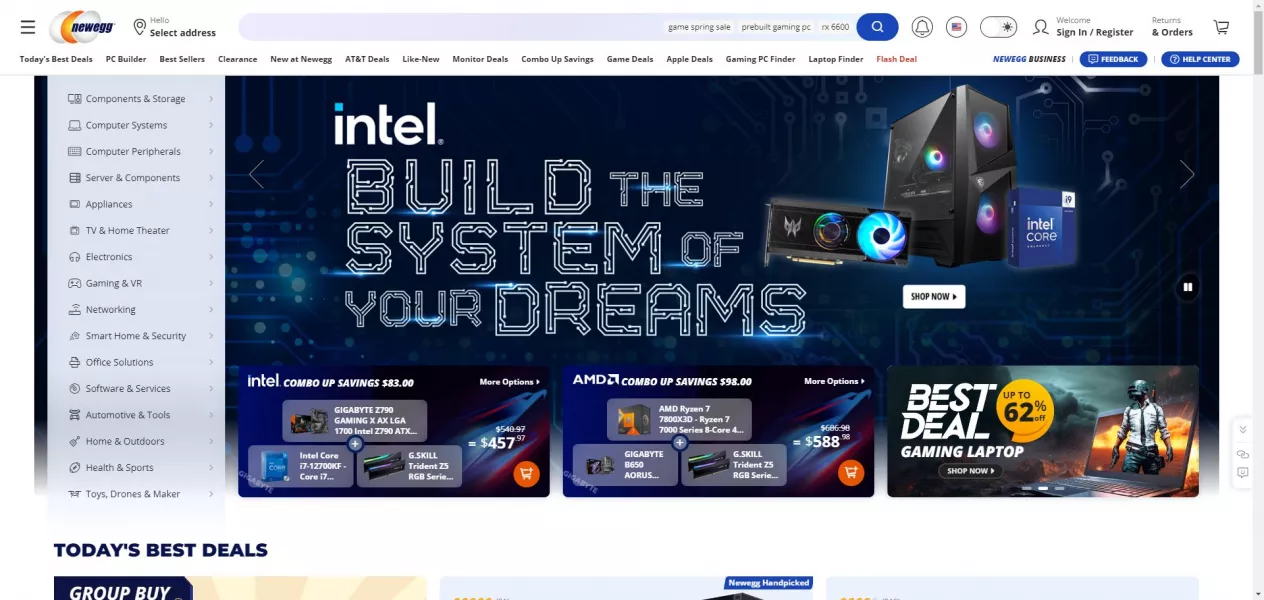Add AMD combo to cart
Image resolution: width=1264 pixels, height=600 pixels.
click(851, 473)
